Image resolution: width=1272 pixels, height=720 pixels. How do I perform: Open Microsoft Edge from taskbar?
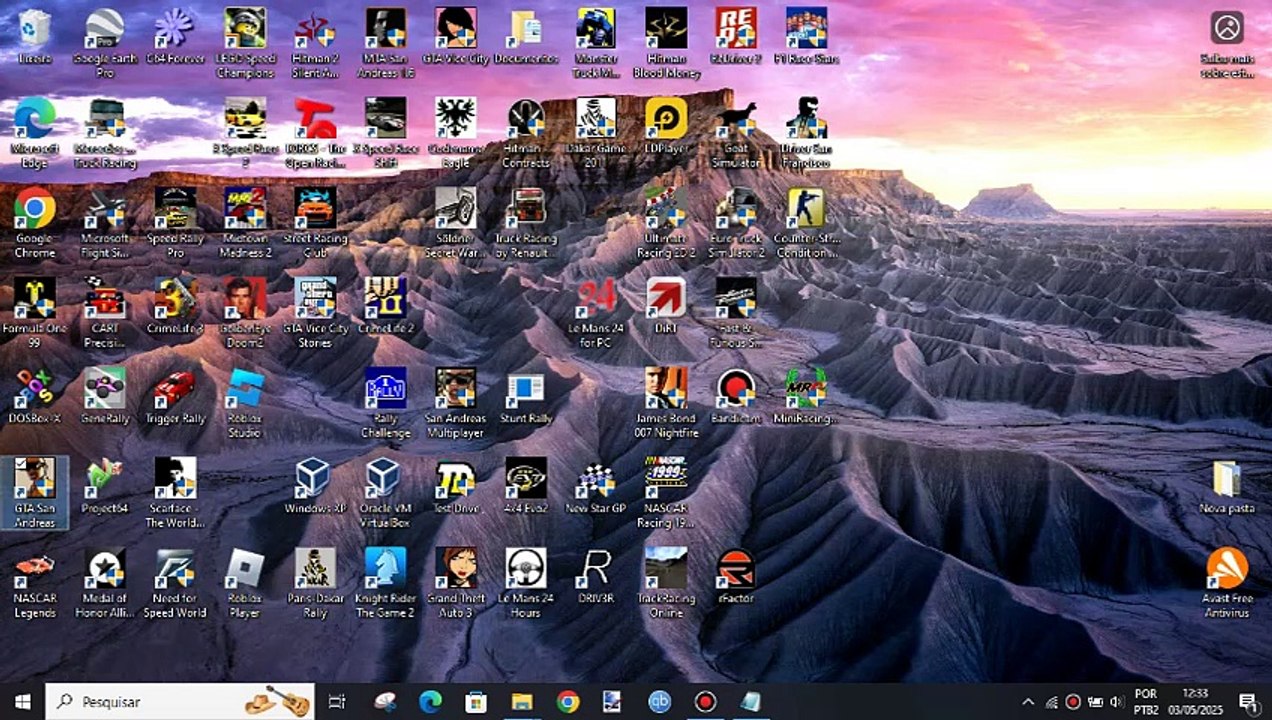[430, 702]
